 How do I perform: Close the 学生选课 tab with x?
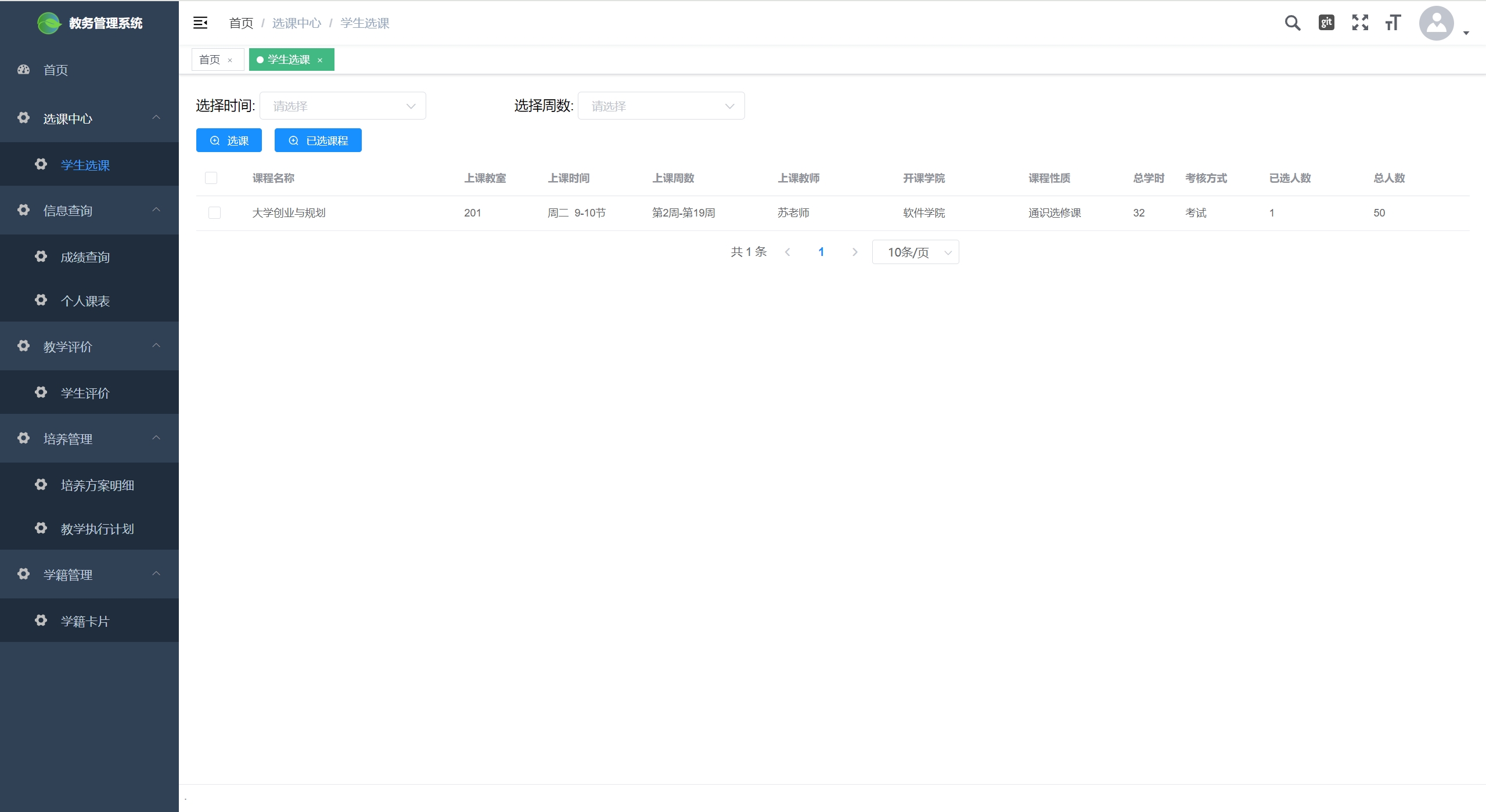pyautogui.click(x=319, y=60)
